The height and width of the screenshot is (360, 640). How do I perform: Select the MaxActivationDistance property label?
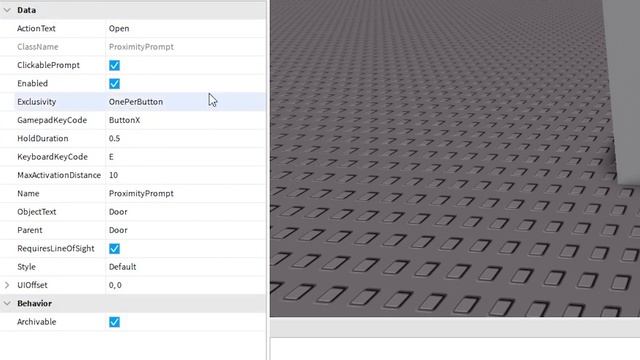click(x=59, y=175)
